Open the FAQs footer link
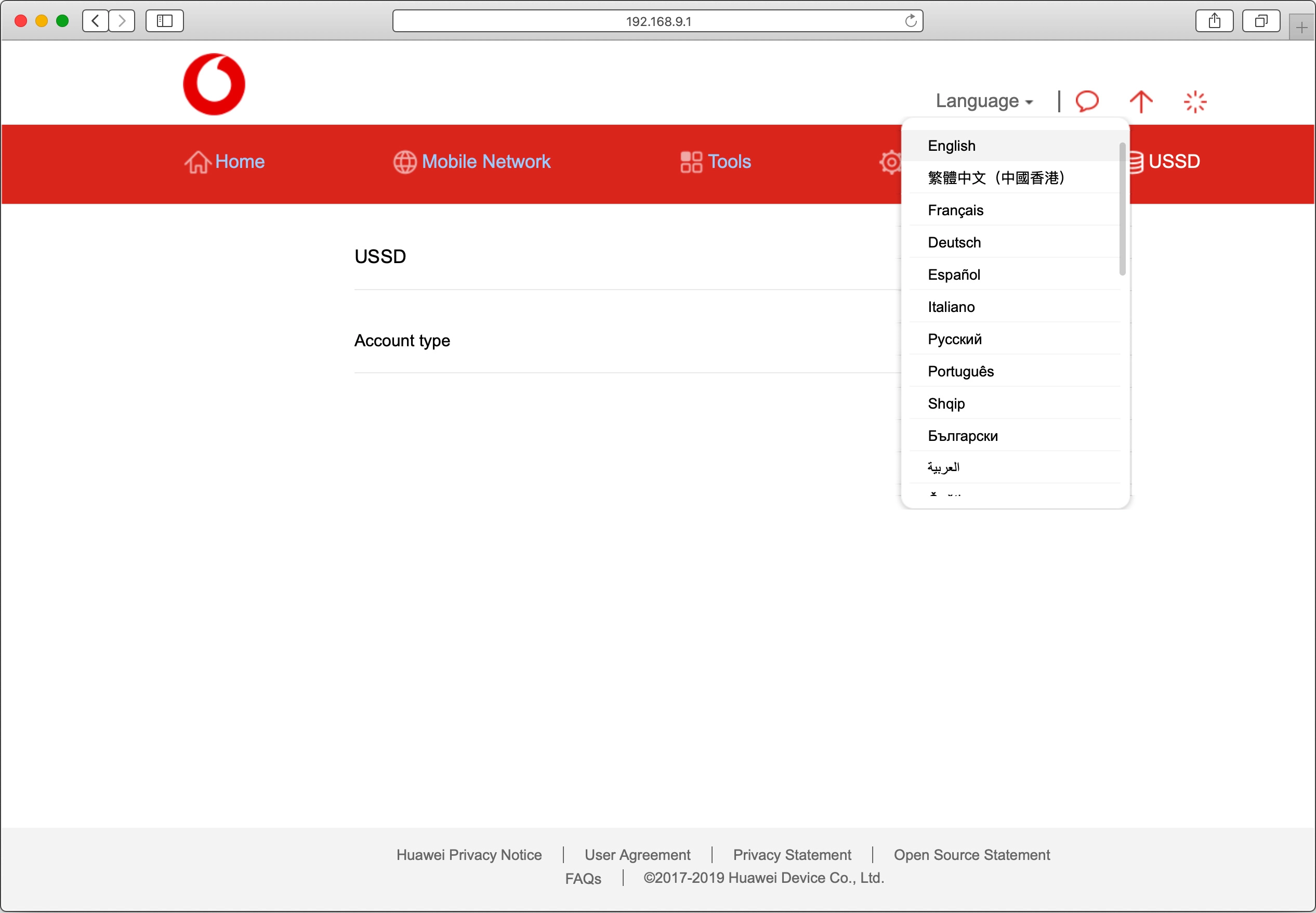1316x913 pixels. pyautogui.click(x=583, y=878)
